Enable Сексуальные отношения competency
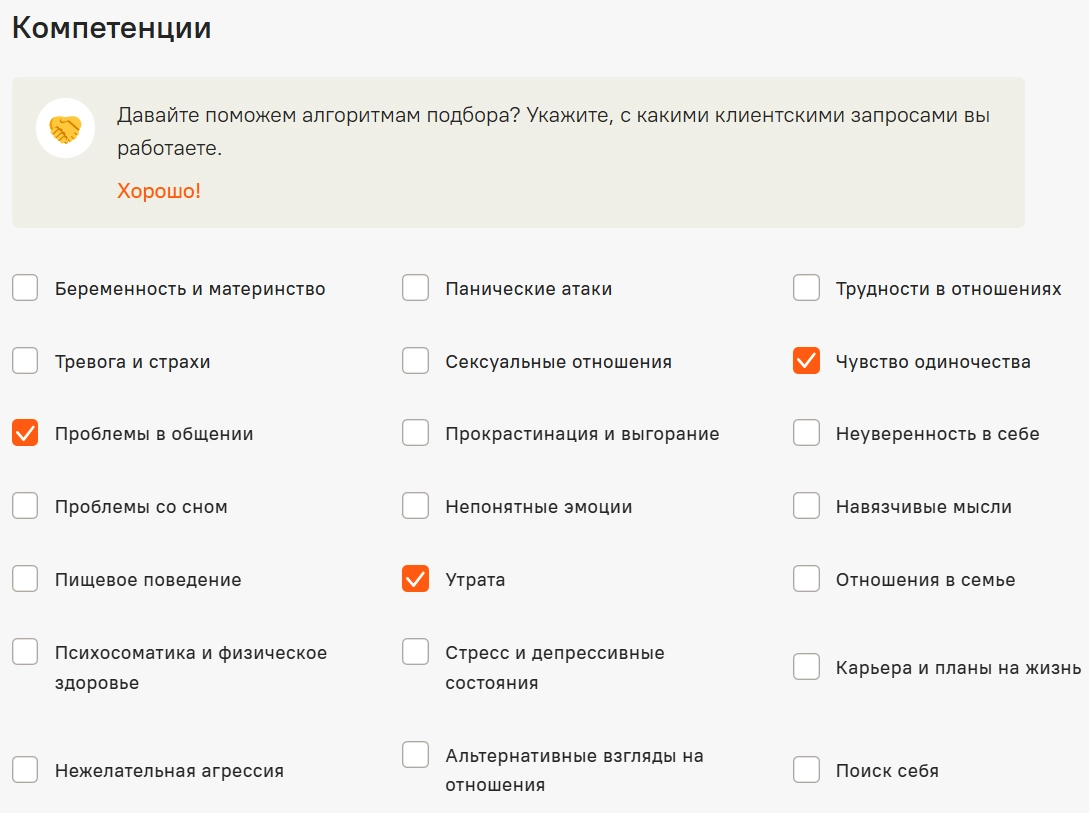Viewport: 1089px width, 813px height. coord(415,360)
